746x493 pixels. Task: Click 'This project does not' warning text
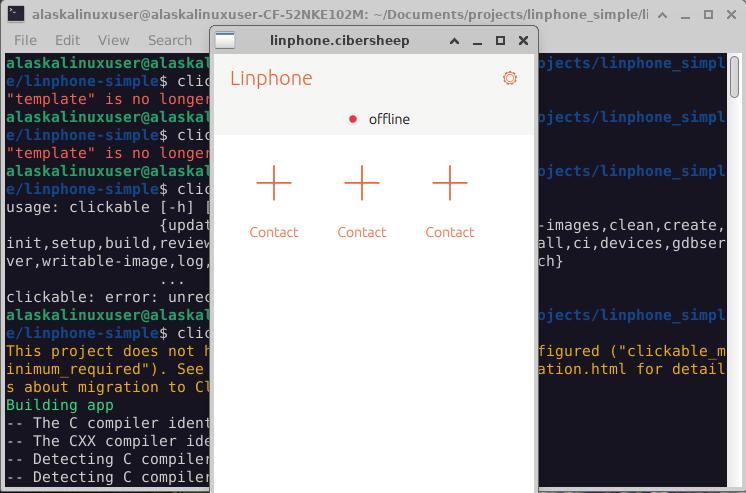(100, 351)
